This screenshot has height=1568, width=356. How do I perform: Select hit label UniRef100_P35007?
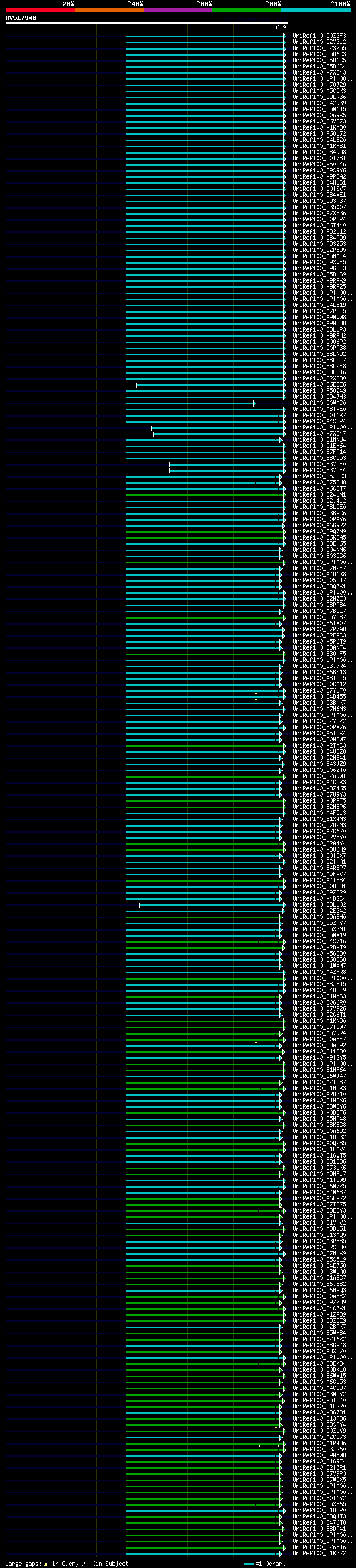(x=319, y=207)
